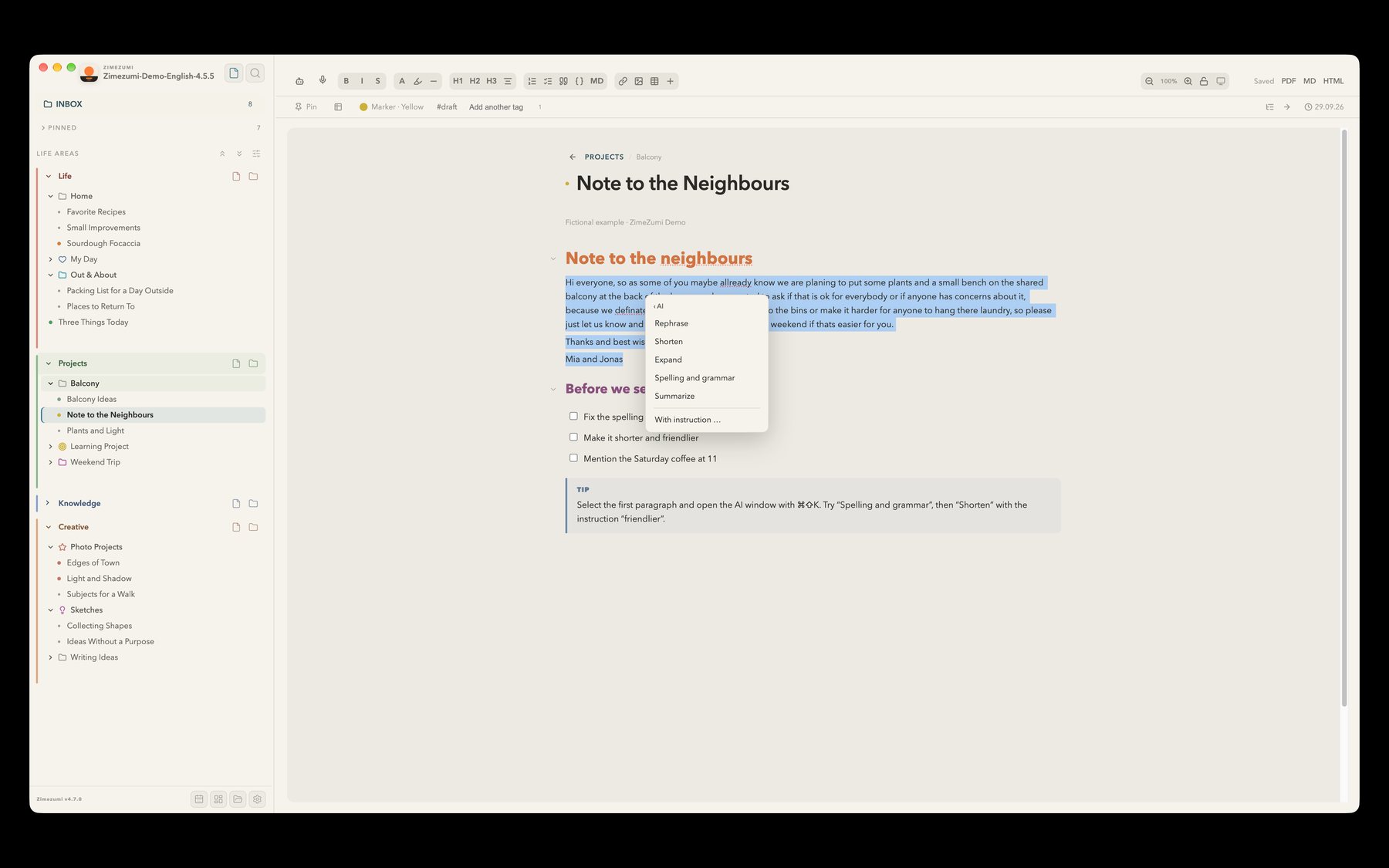Select 'With instruction …' menu entry
The width and height of the screenshot is (1389, 868).
point(688,420)
